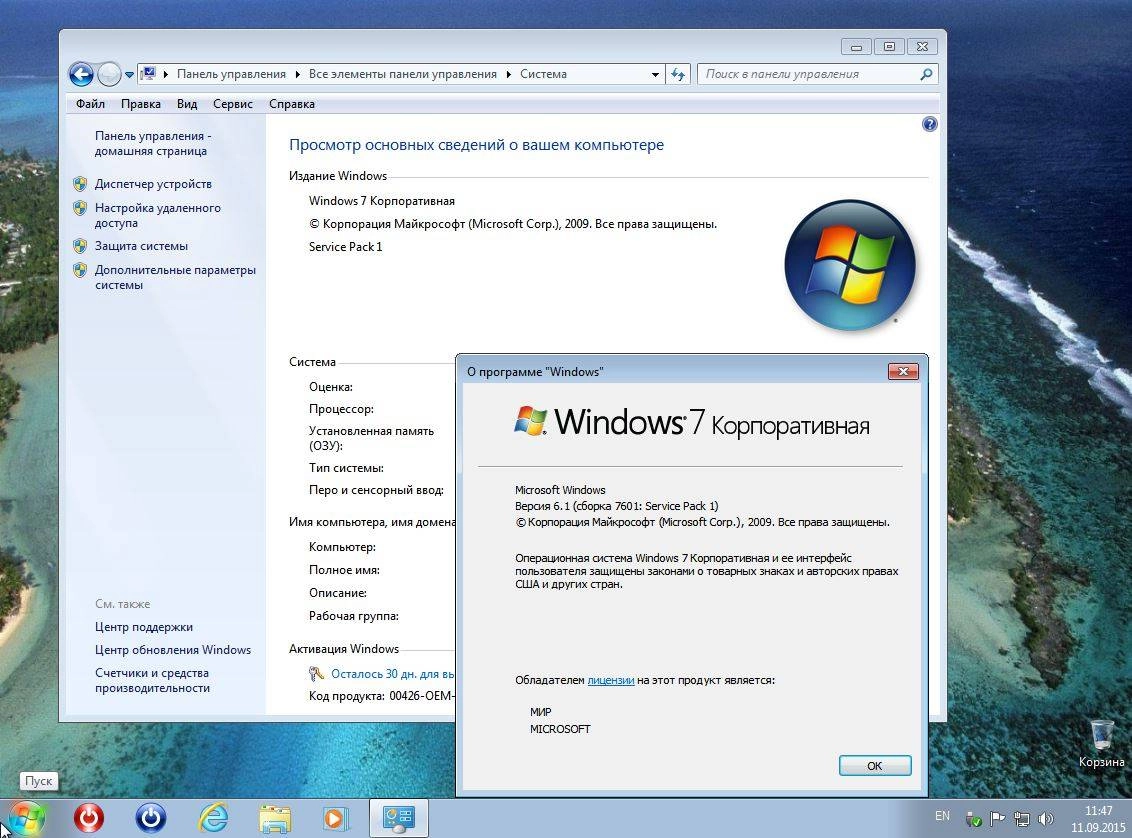Go to Панель управления домашняя страница
The image size is (1132, 838).
(152, 143)
